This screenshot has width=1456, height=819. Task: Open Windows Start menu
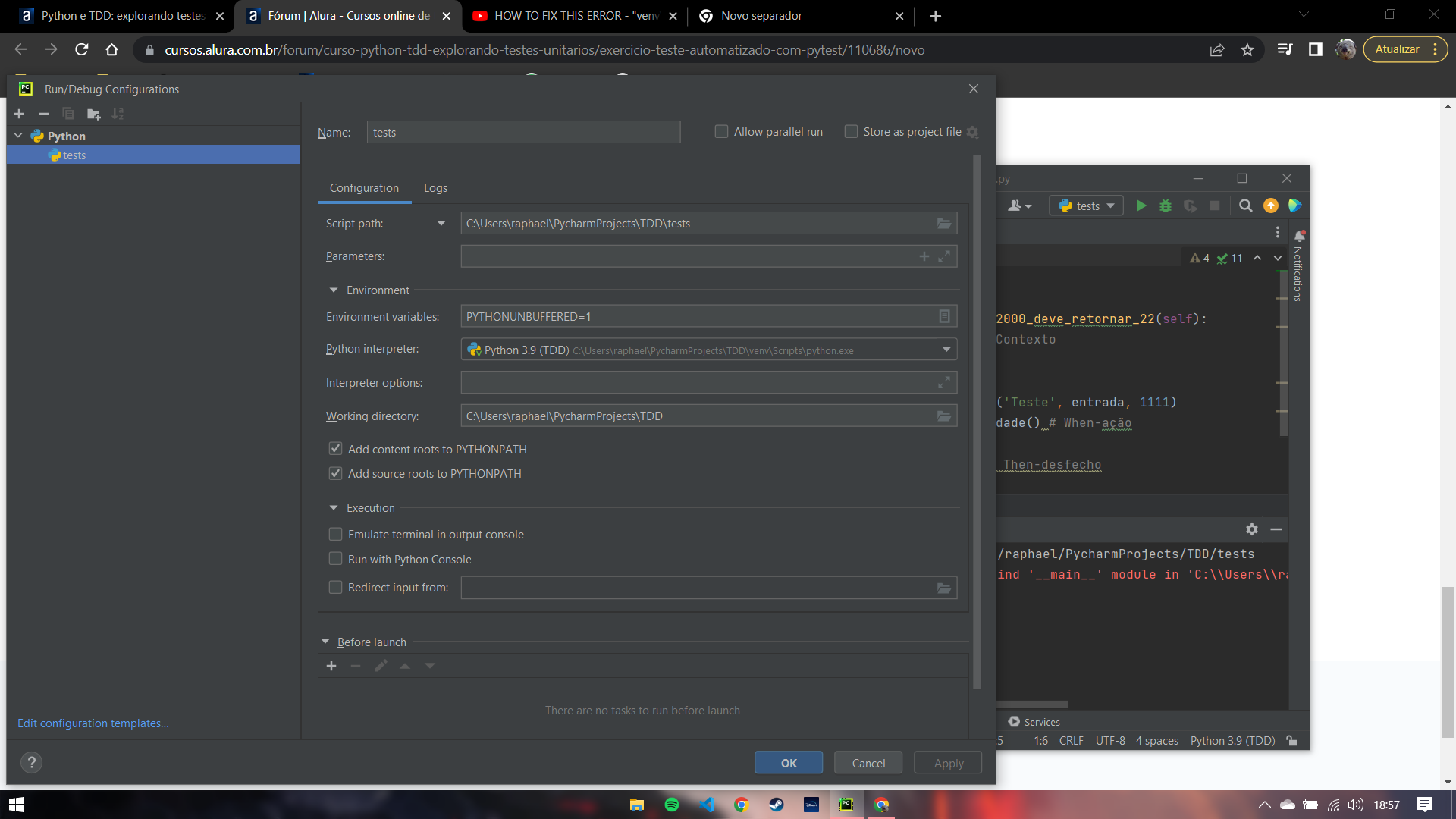tap(17, 805)
